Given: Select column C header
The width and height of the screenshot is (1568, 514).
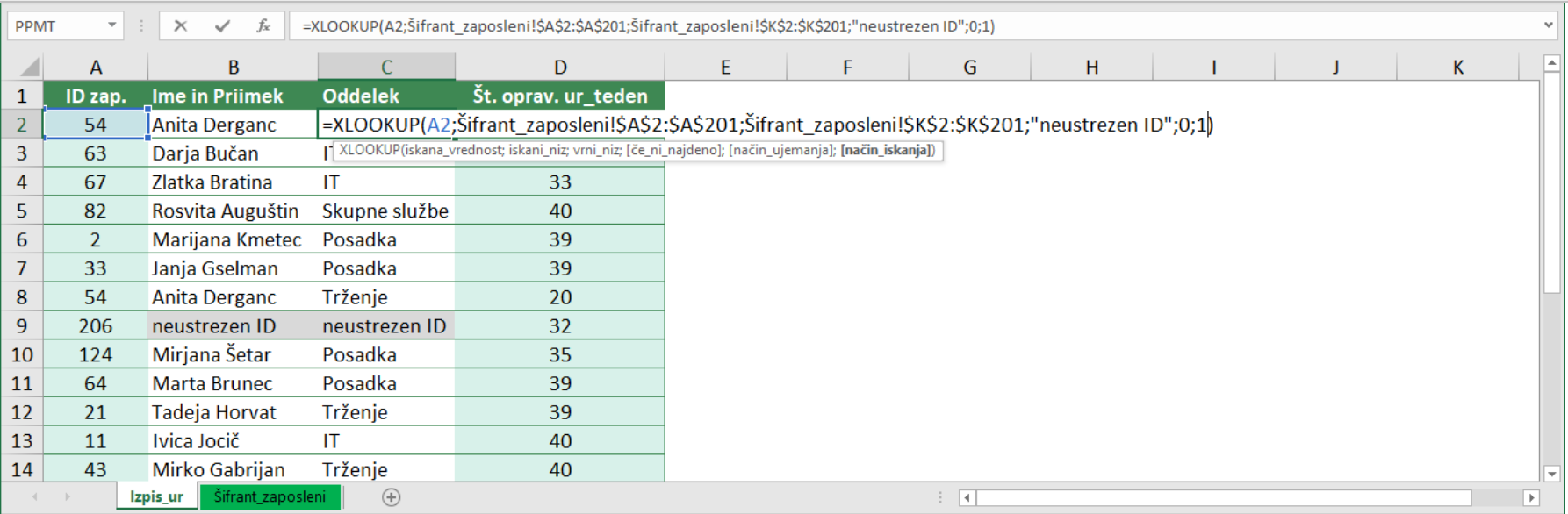Looking at the screenshot, I should click(x=386, y=68).
